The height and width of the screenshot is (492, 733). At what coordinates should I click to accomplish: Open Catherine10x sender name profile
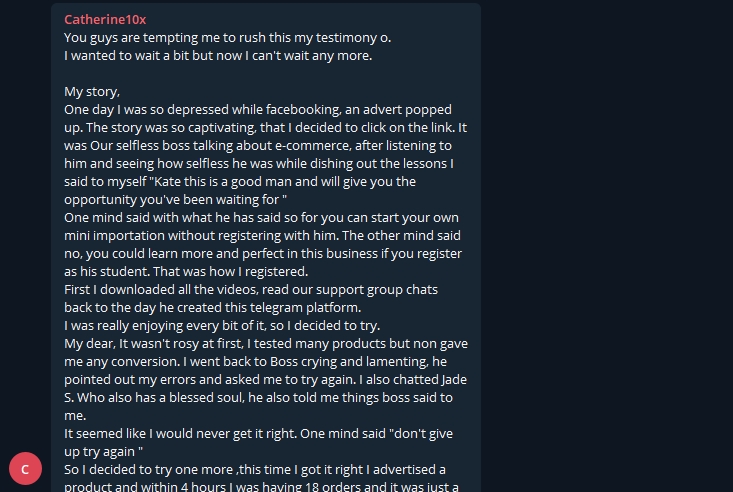coord(105,20)
